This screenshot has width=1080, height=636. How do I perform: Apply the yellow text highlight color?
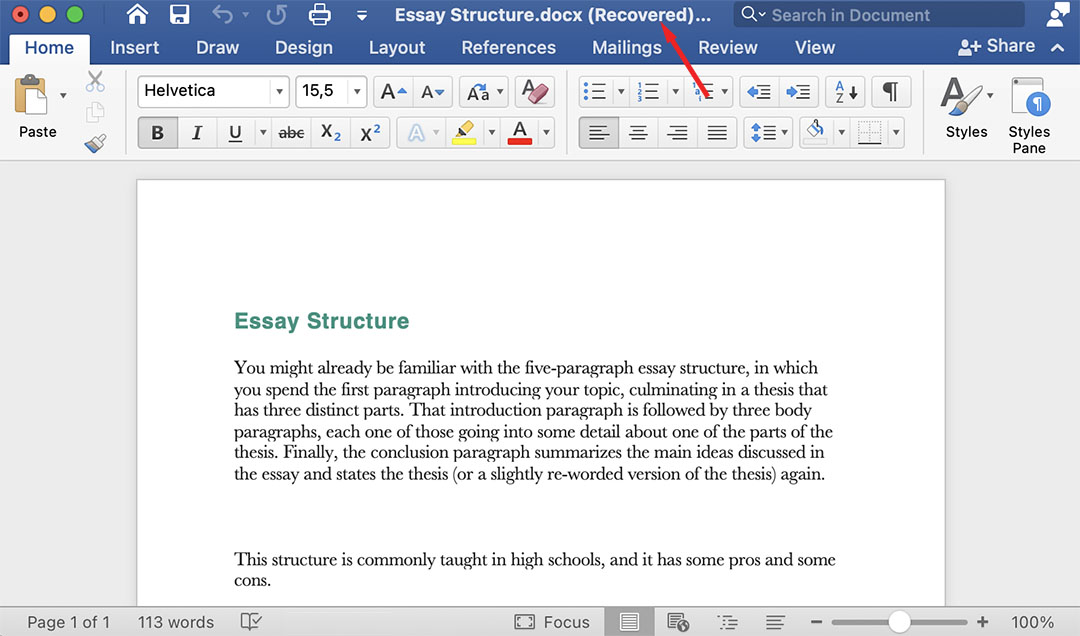[464, 132]
